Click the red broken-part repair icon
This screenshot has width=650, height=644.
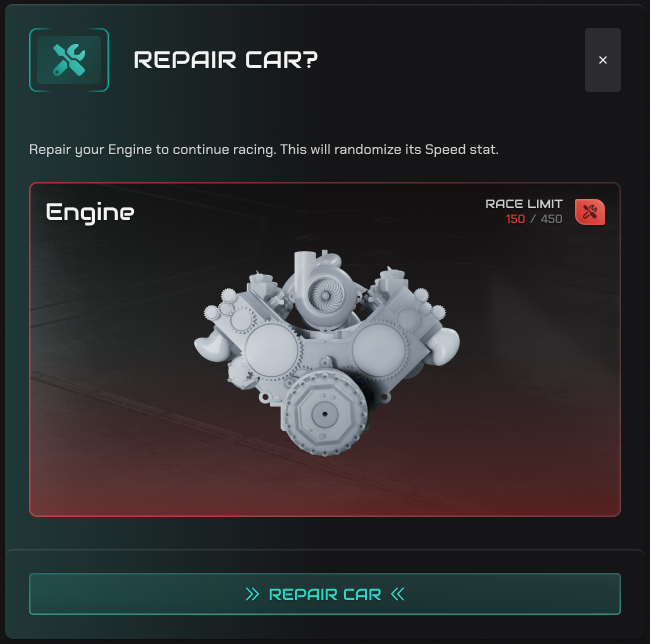click(x=589, y=212)
